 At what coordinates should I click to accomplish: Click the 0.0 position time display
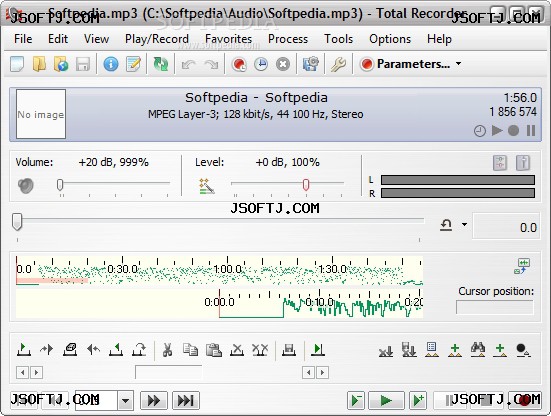click(x=506, y=227)
